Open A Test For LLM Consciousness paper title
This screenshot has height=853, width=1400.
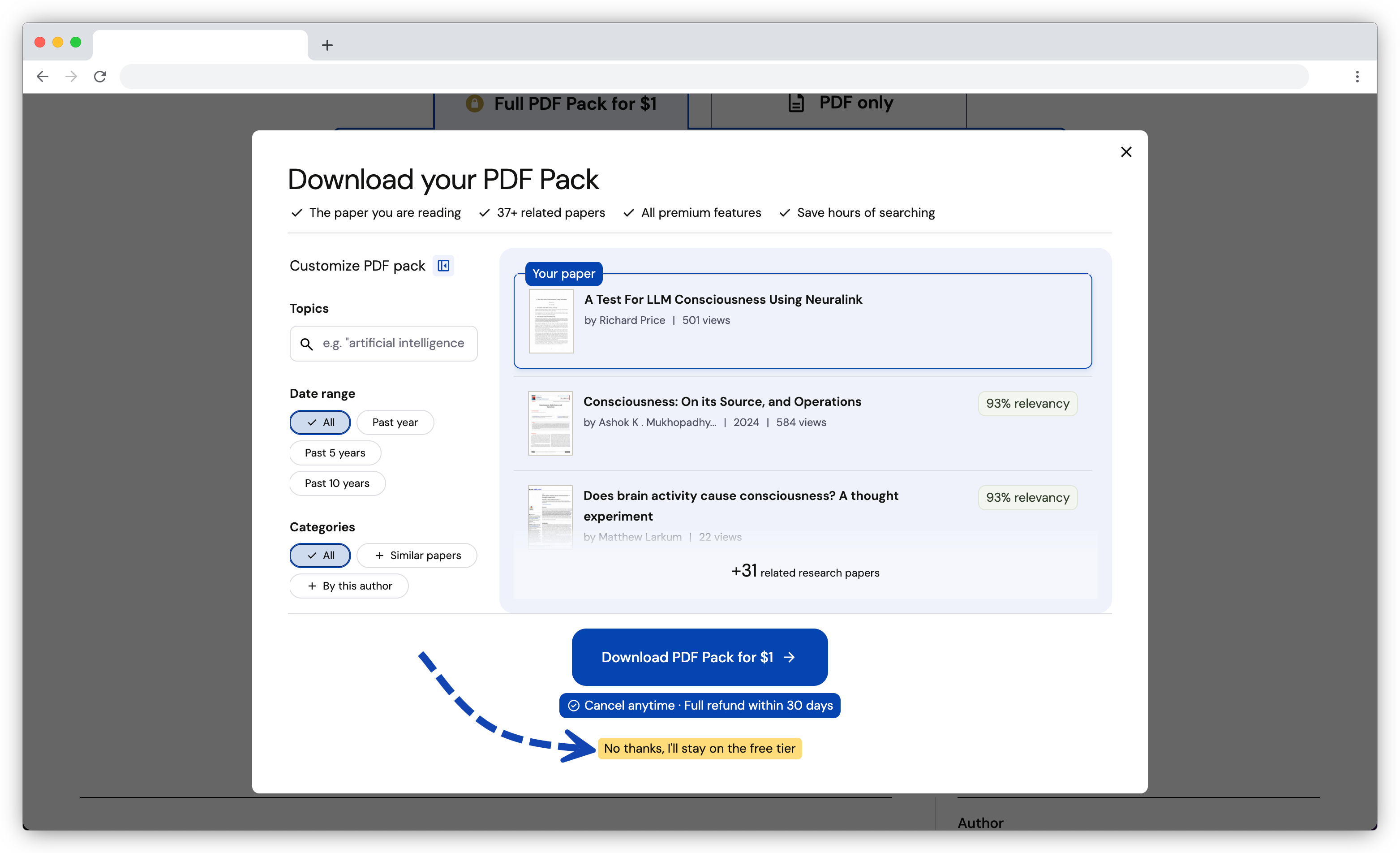coord(723,299)
